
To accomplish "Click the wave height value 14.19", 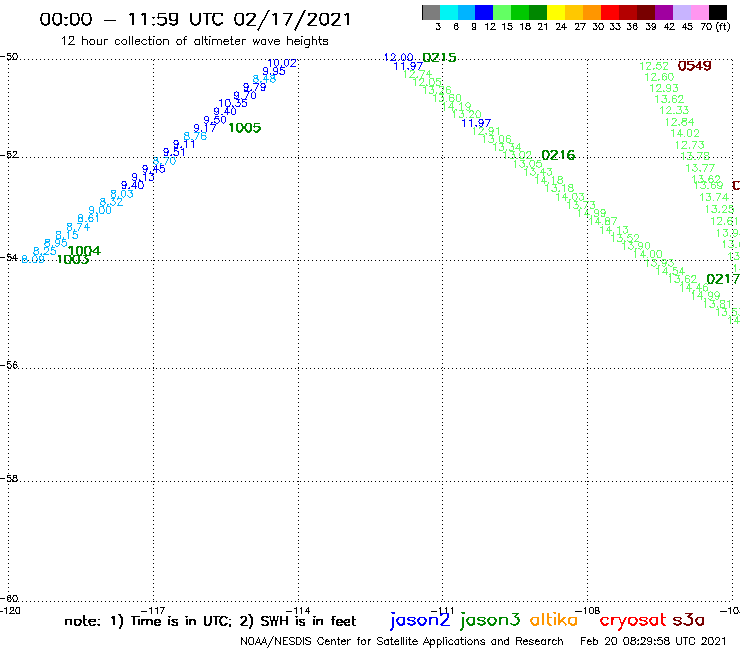I will tap(456, 107).
